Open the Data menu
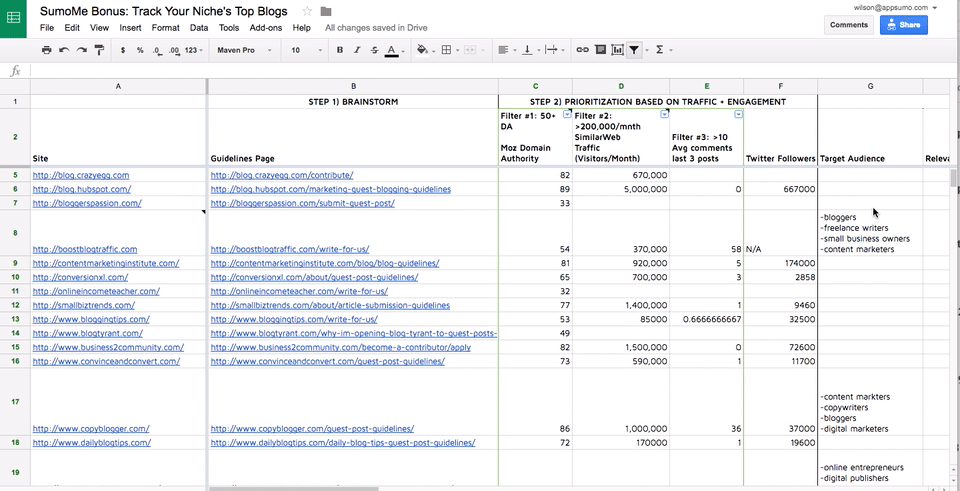Screen dimensions: 960x491 199,28
